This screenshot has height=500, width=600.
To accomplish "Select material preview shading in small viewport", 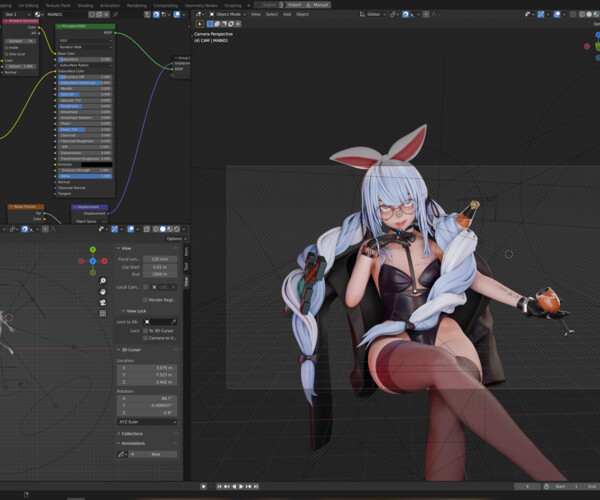I will (170, 229).
